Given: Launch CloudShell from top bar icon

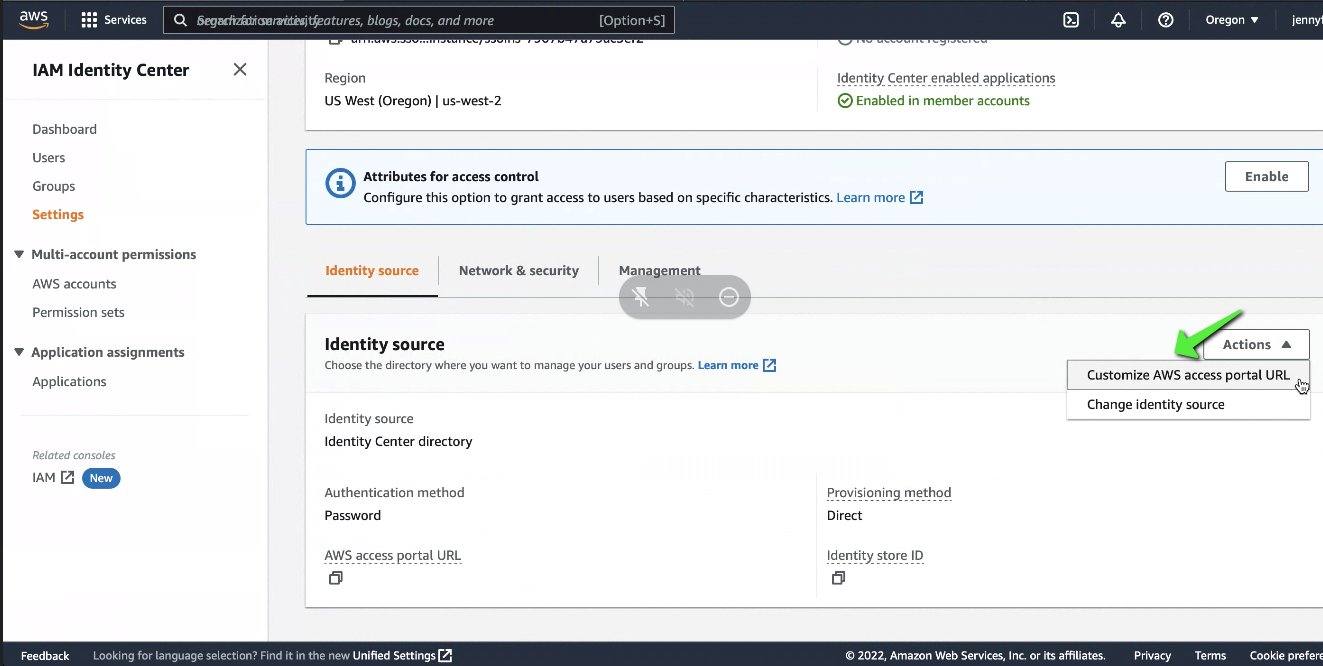Looking at the screenshot, I should (x=1071, y=20).
